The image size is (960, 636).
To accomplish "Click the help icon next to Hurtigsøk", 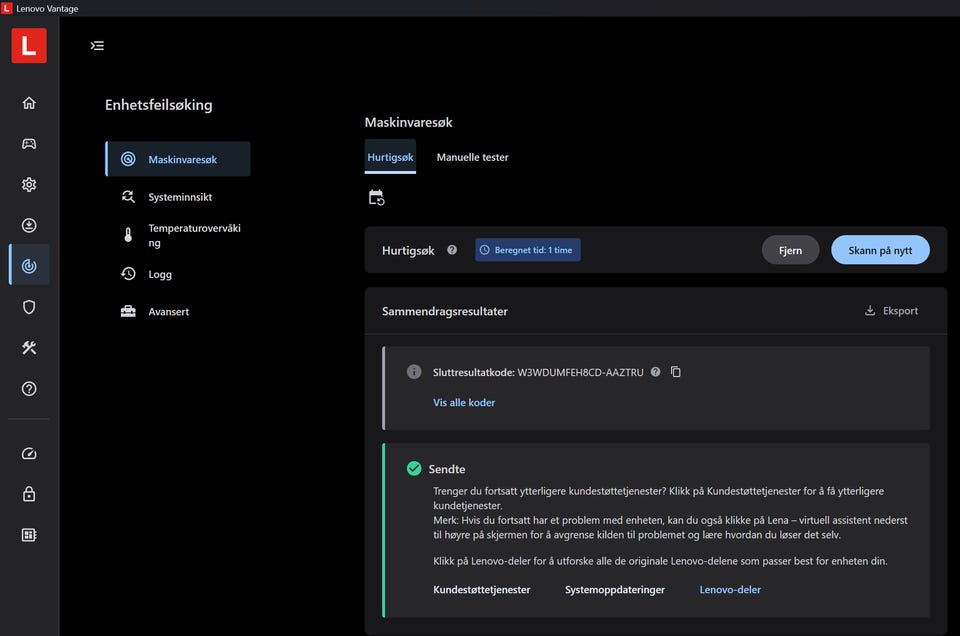I will [452, 250].
